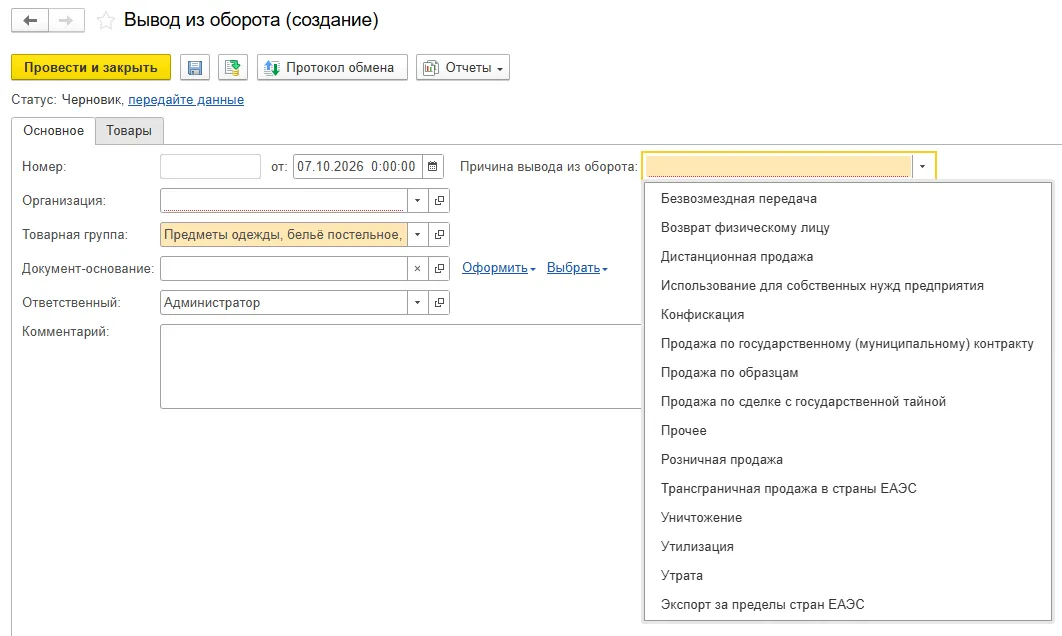
Task: Expand the Ответственный dropdown
Action: pyautogui.click(x=417, y=302)
